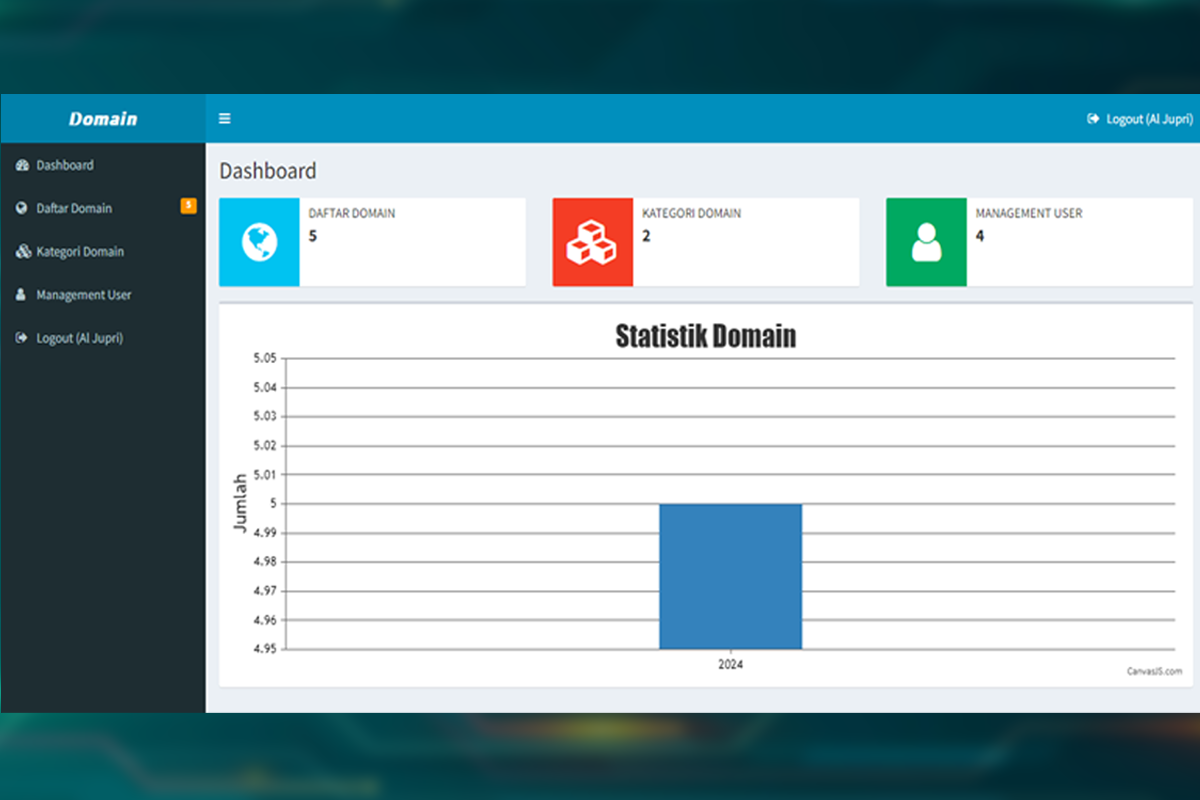The width and height of the screenshot is (1200, 800).
Task: Select Kategori Domain sidebar item
Action: 80,252
